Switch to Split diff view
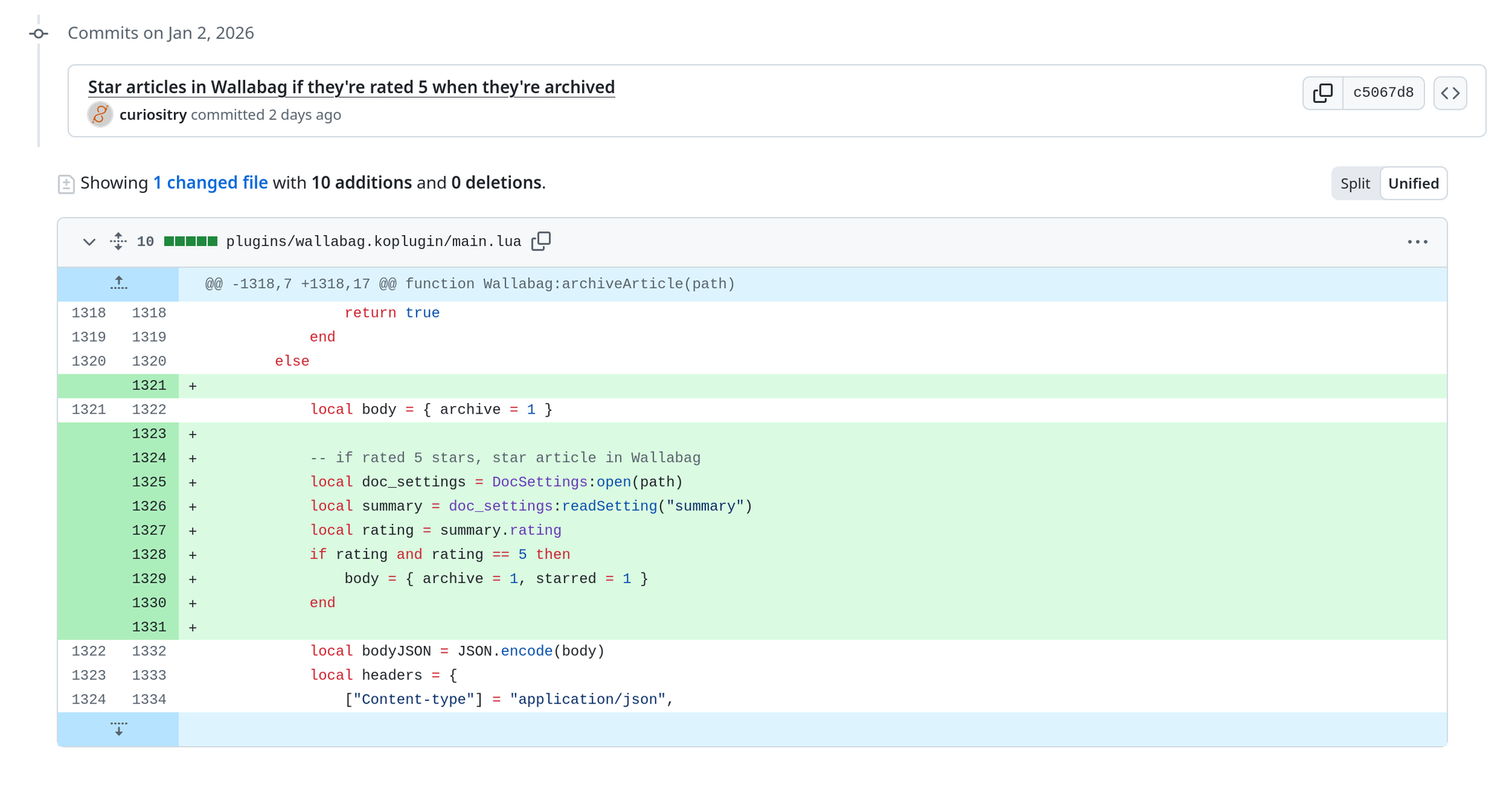 1355,183
